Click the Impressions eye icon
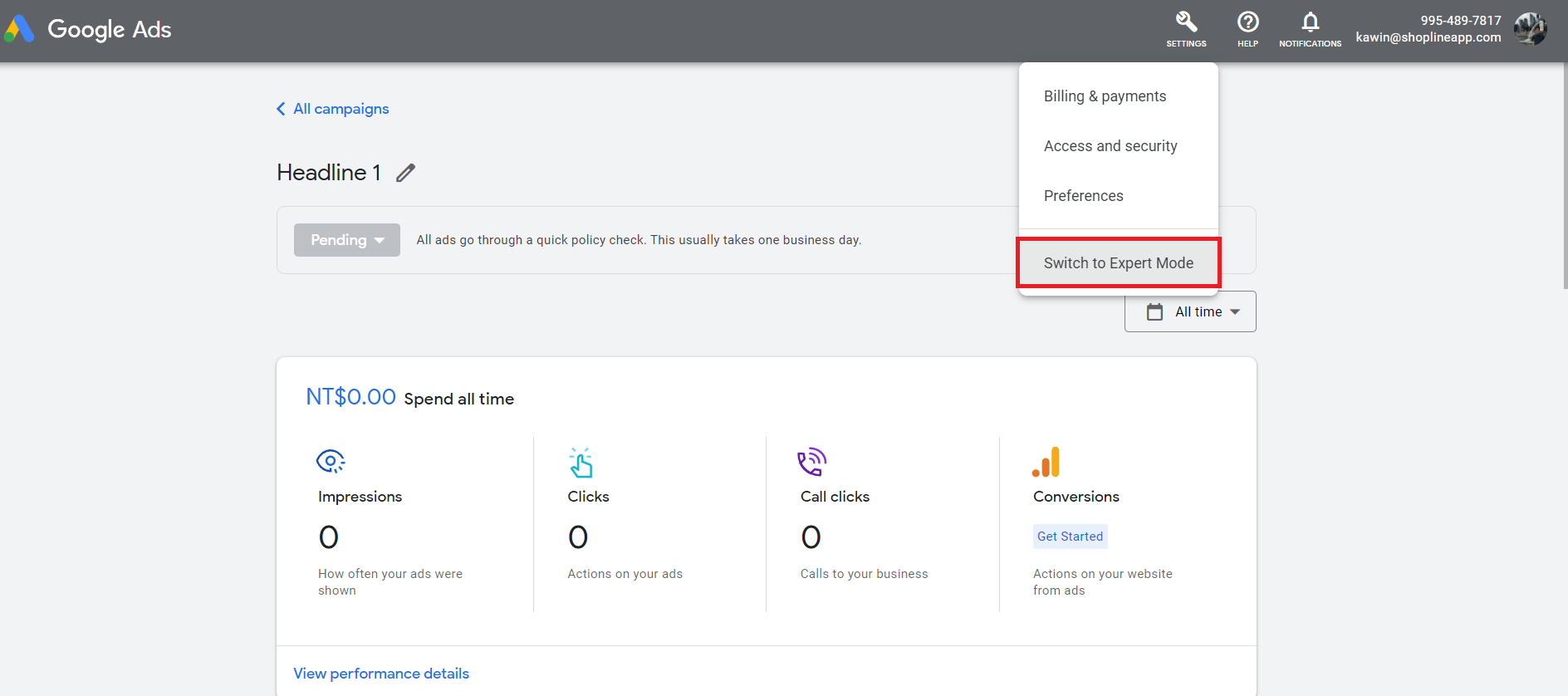This screenshot has height=696, width=1568. pos(331,461)
